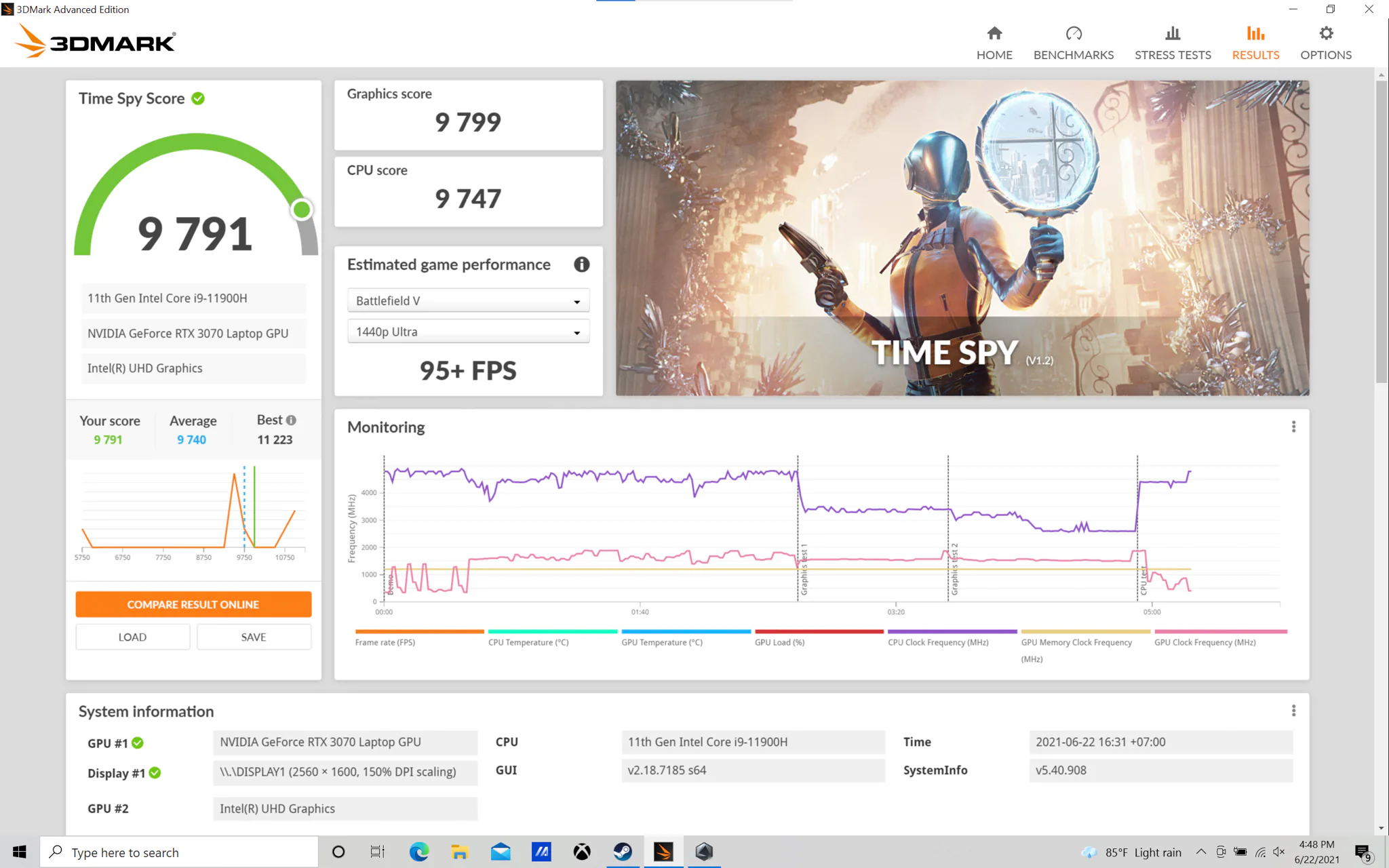Click Time Spy Score green validation checkmark
The image size is (1389, 868).
pos(198,98)
